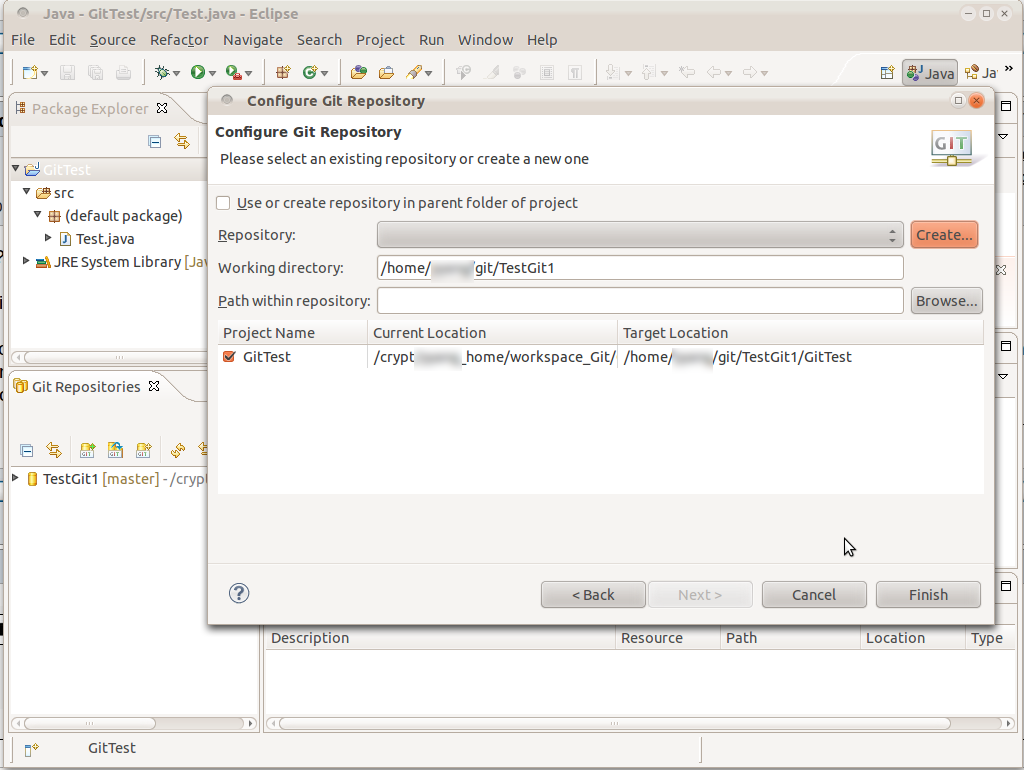The width and height of the screenshot is (1024, 770).
Task: Expand the JRE System Library node
Action: [x=26, y=261]
